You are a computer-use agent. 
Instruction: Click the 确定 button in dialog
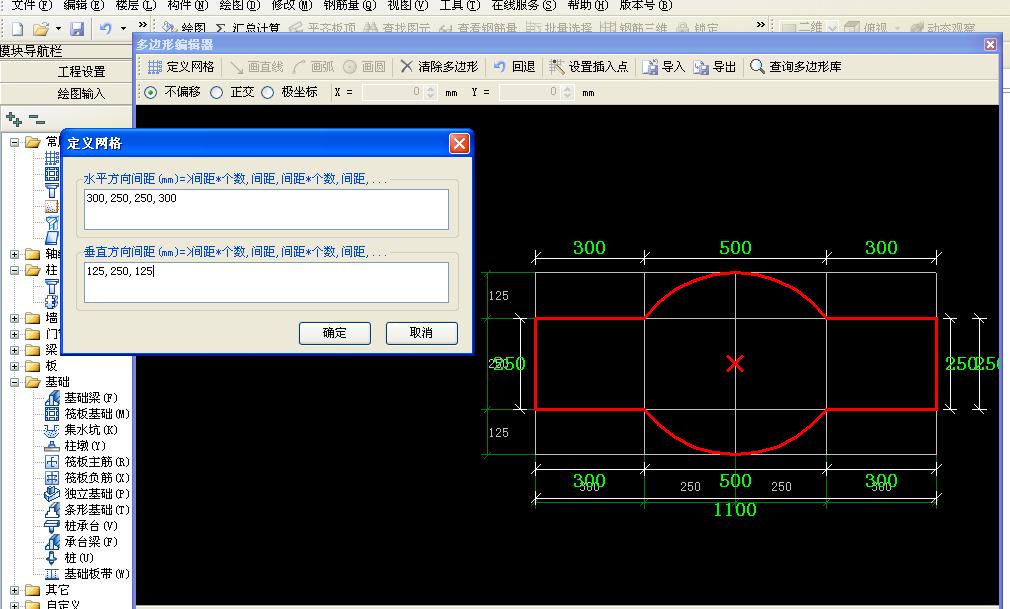pyautogui.click(x=334, y=333)
